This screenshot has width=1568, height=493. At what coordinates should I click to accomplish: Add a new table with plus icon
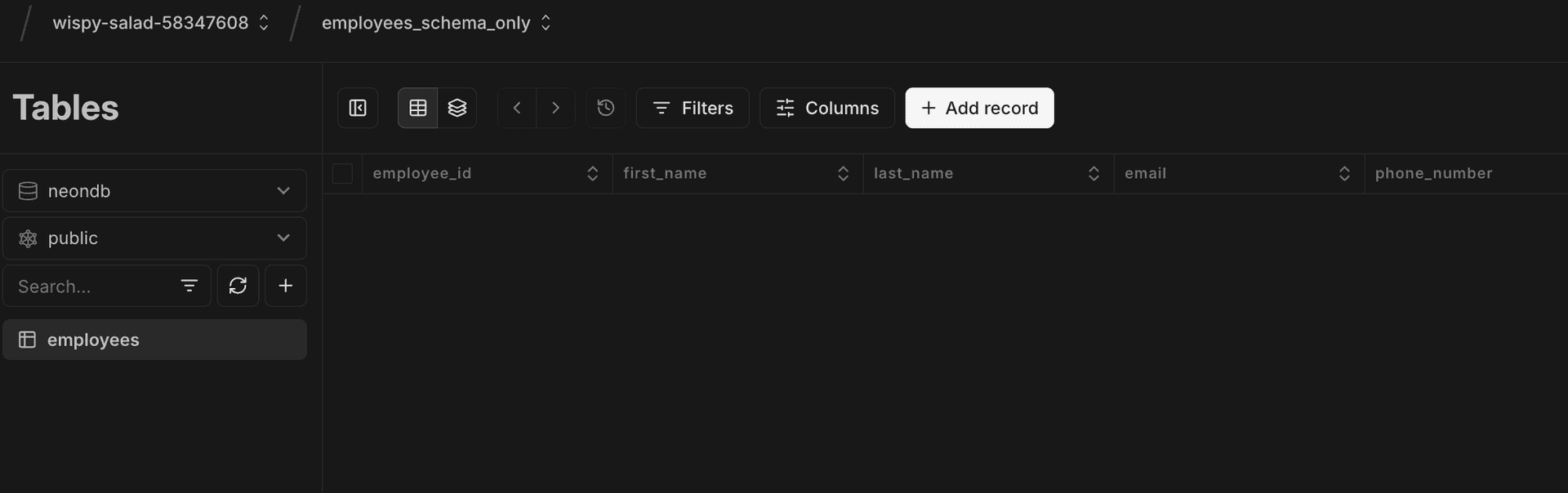tap(286, 286)
